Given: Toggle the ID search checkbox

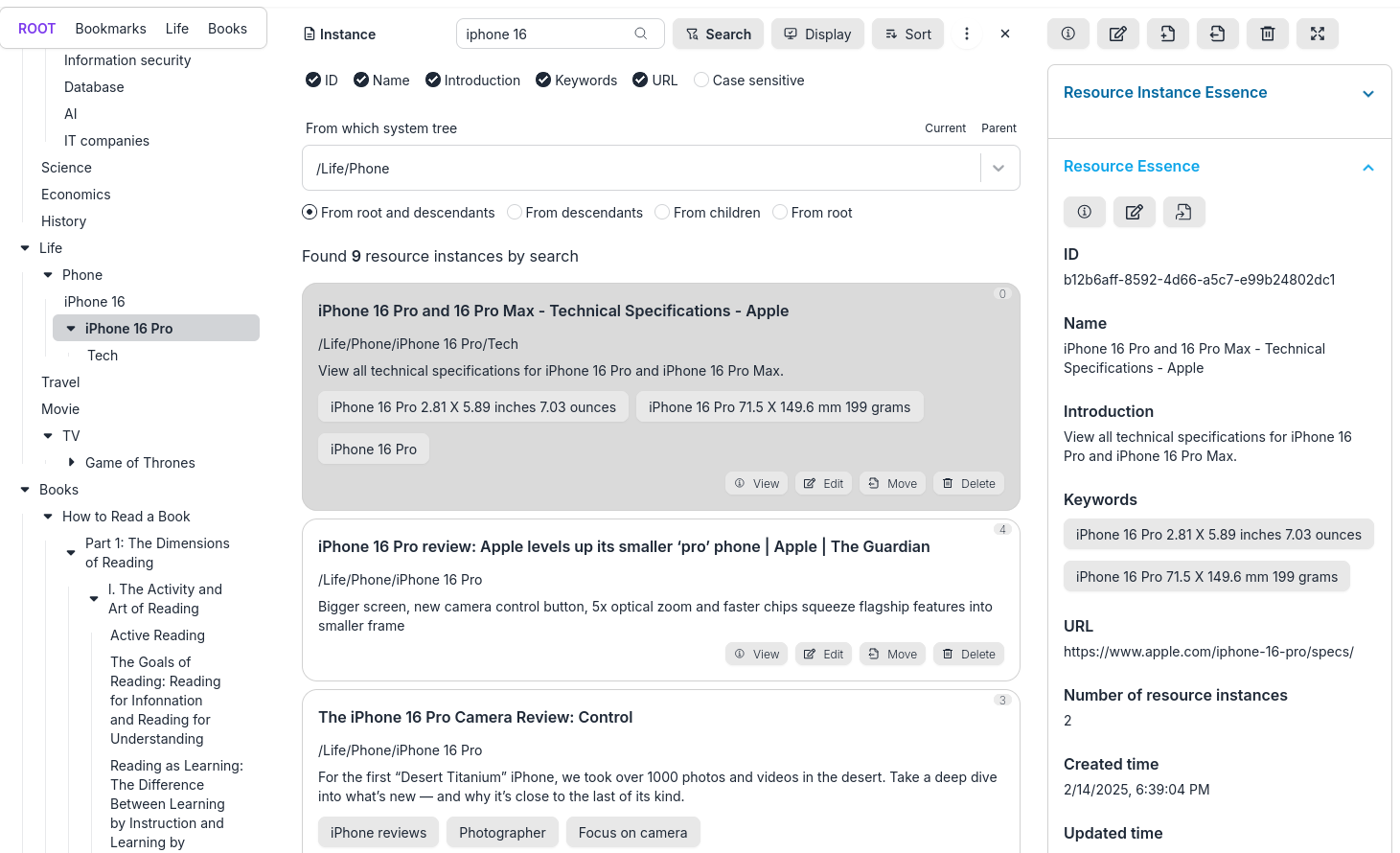Looking at the screenshot, I should [x=313, y=80].
